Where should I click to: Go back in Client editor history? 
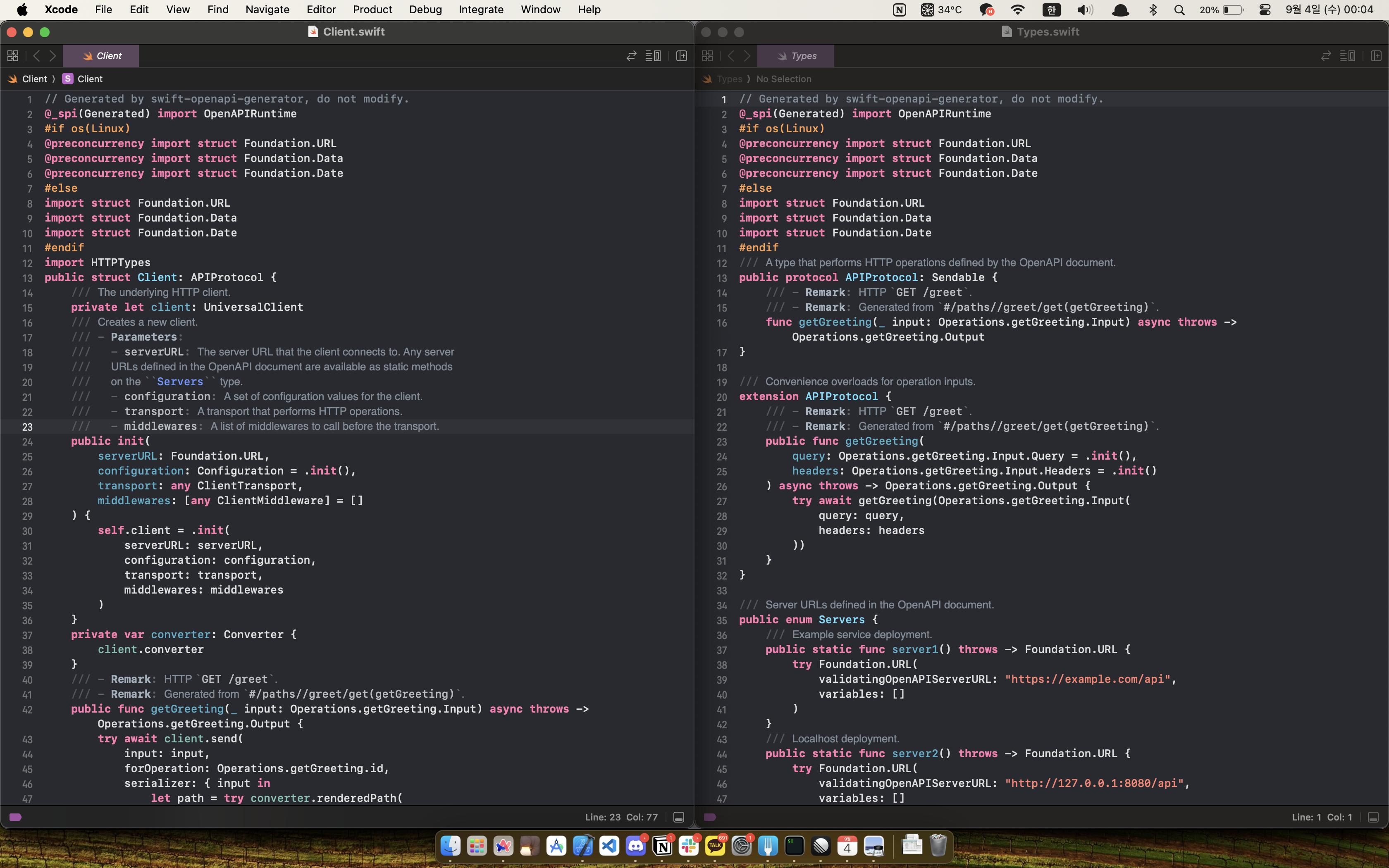pos(36,56)
